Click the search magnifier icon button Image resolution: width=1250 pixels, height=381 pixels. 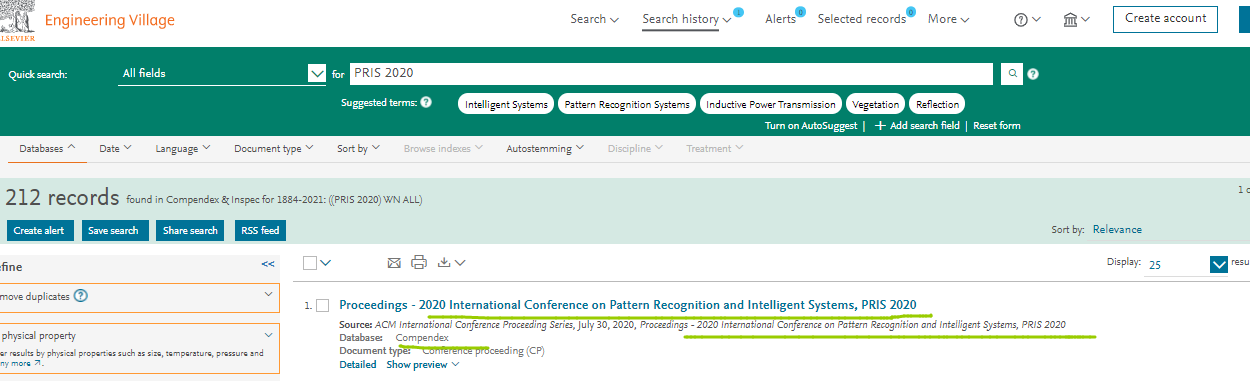1013,74
